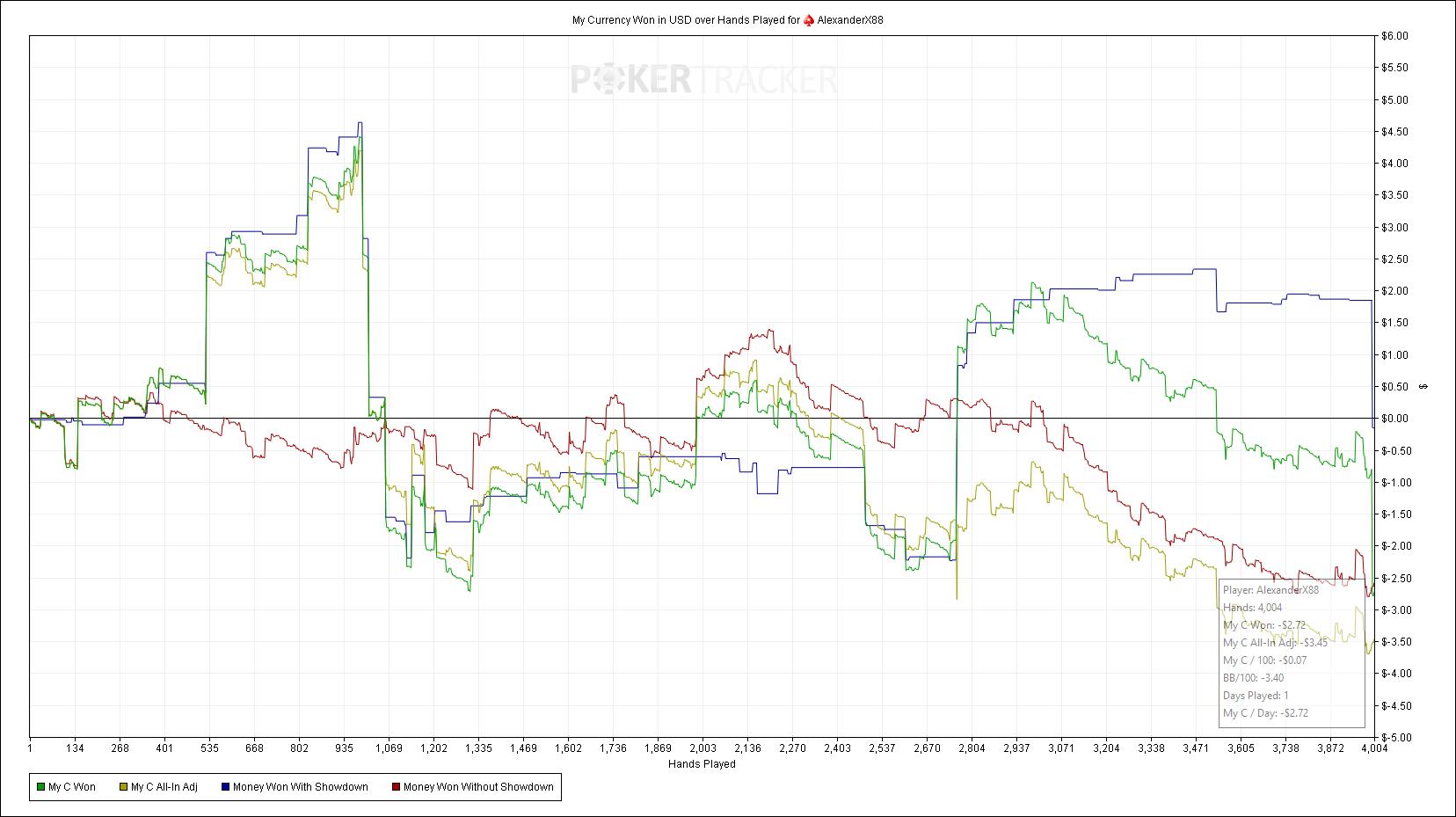This screenshot has height=817, width=1456.
Task: Click the '$4.50' y-axis tick label
Action: coord(1394,132)
